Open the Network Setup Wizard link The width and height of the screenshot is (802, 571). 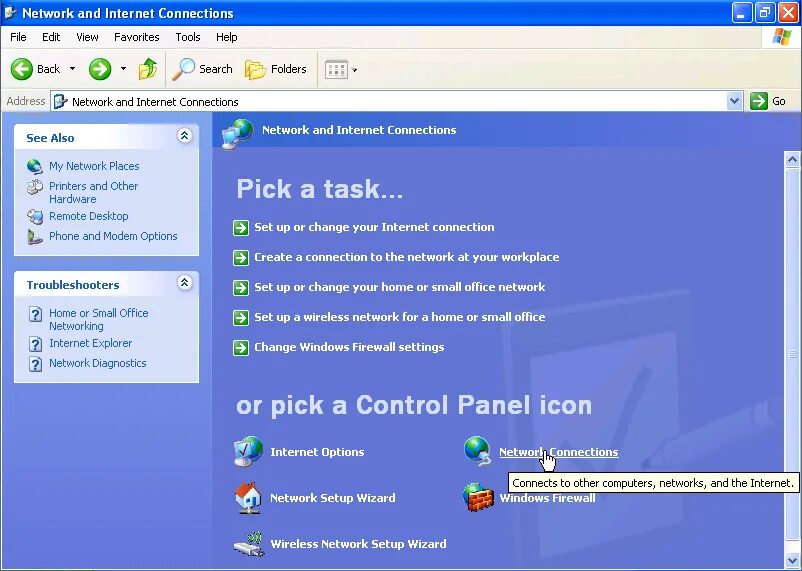coord(332,498)
